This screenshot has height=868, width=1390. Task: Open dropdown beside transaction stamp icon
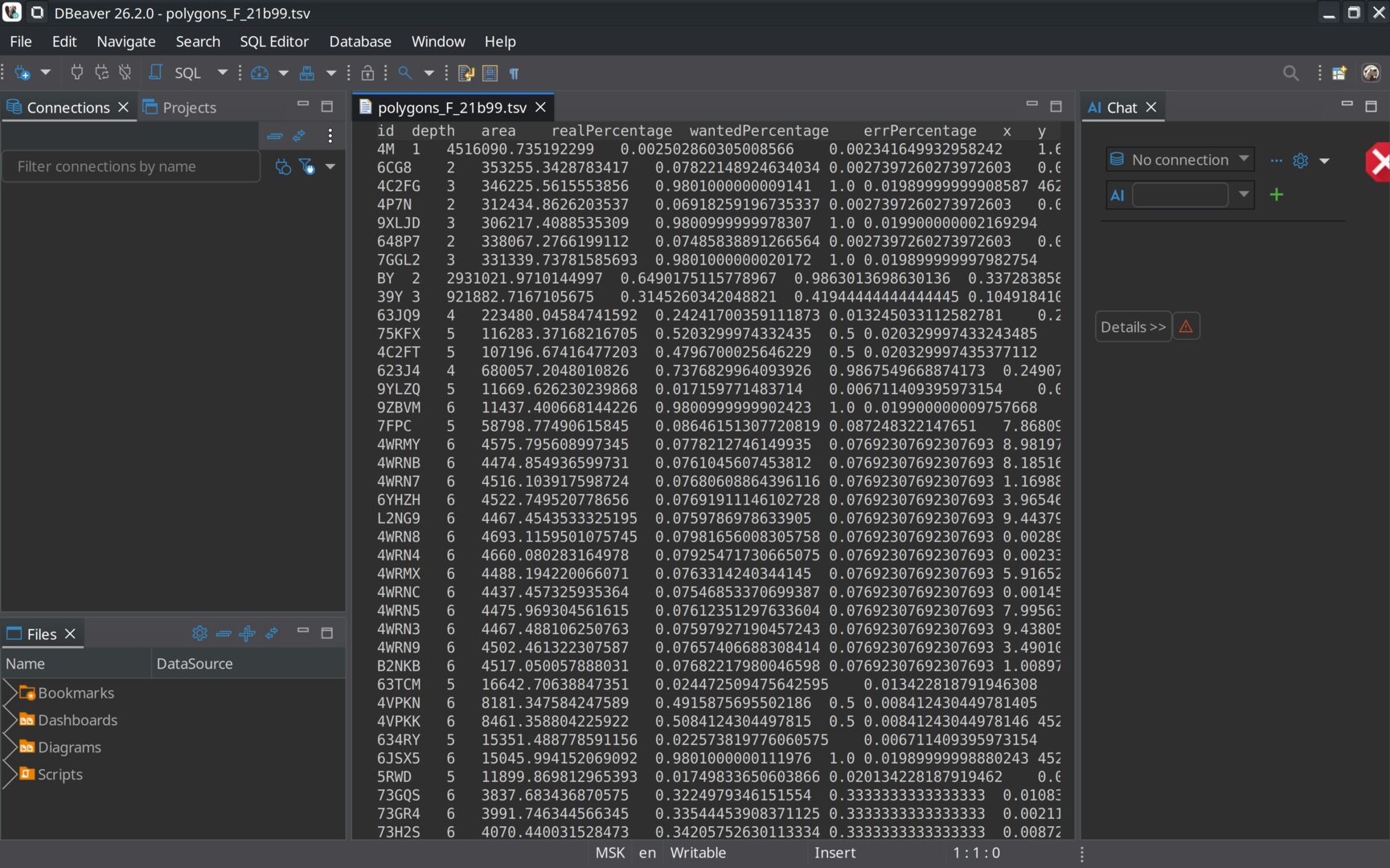point(330,73)
